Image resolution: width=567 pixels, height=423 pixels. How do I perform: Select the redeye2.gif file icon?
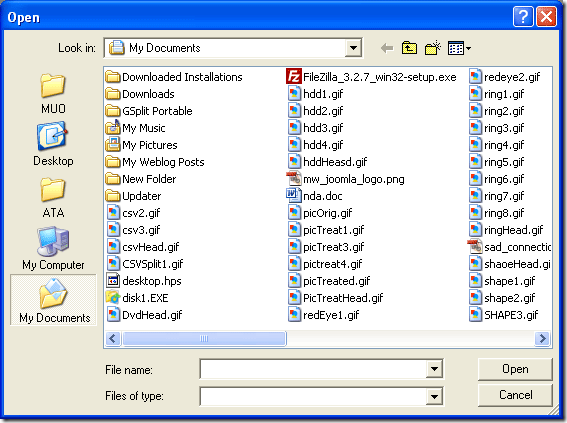(475, 77)
